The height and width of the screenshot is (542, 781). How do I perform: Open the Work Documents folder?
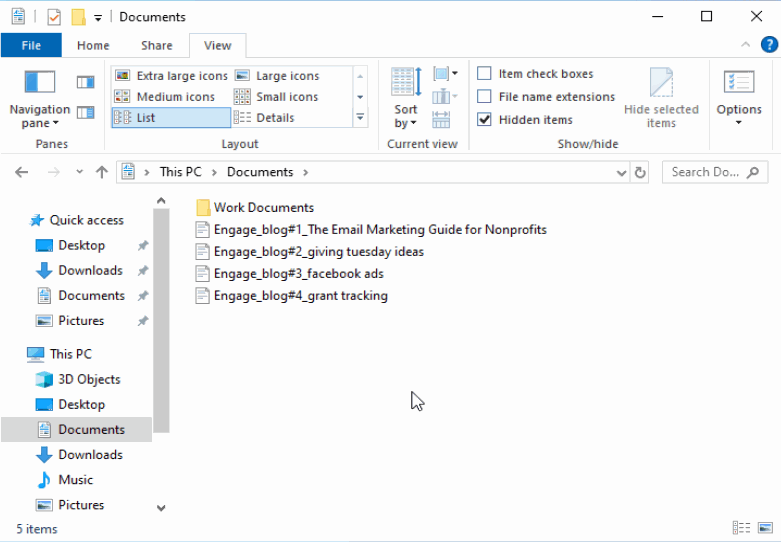coord(263,208)
